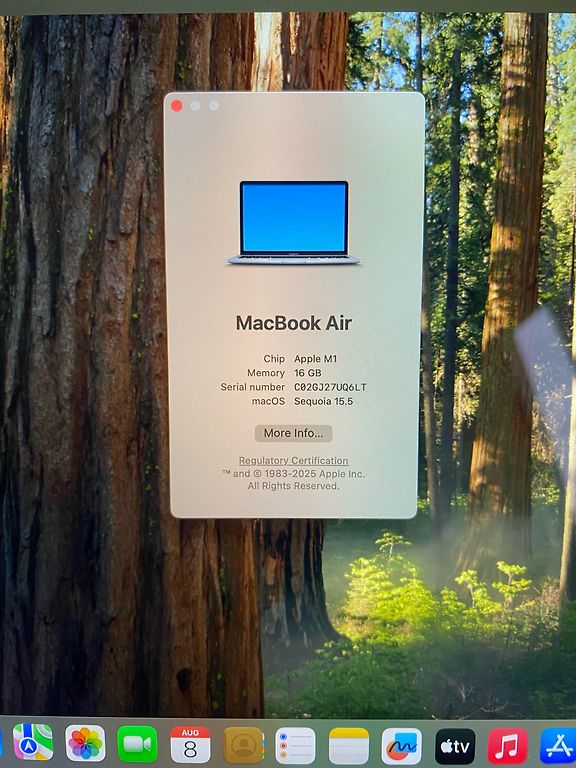Open the App Store icon

tap(558, 746)
